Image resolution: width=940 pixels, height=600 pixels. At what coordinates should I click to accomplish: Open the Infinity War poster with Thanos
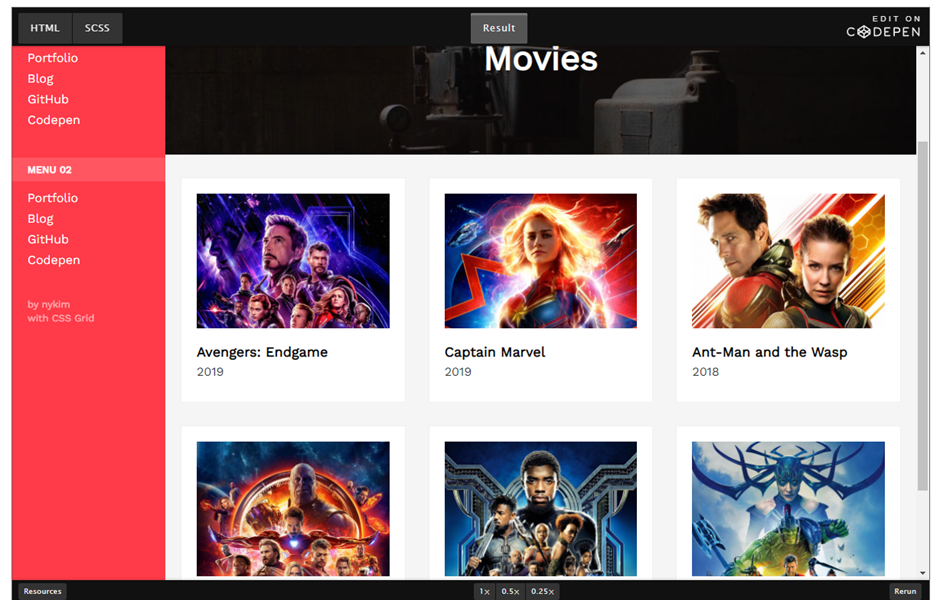tap(293, 509)
